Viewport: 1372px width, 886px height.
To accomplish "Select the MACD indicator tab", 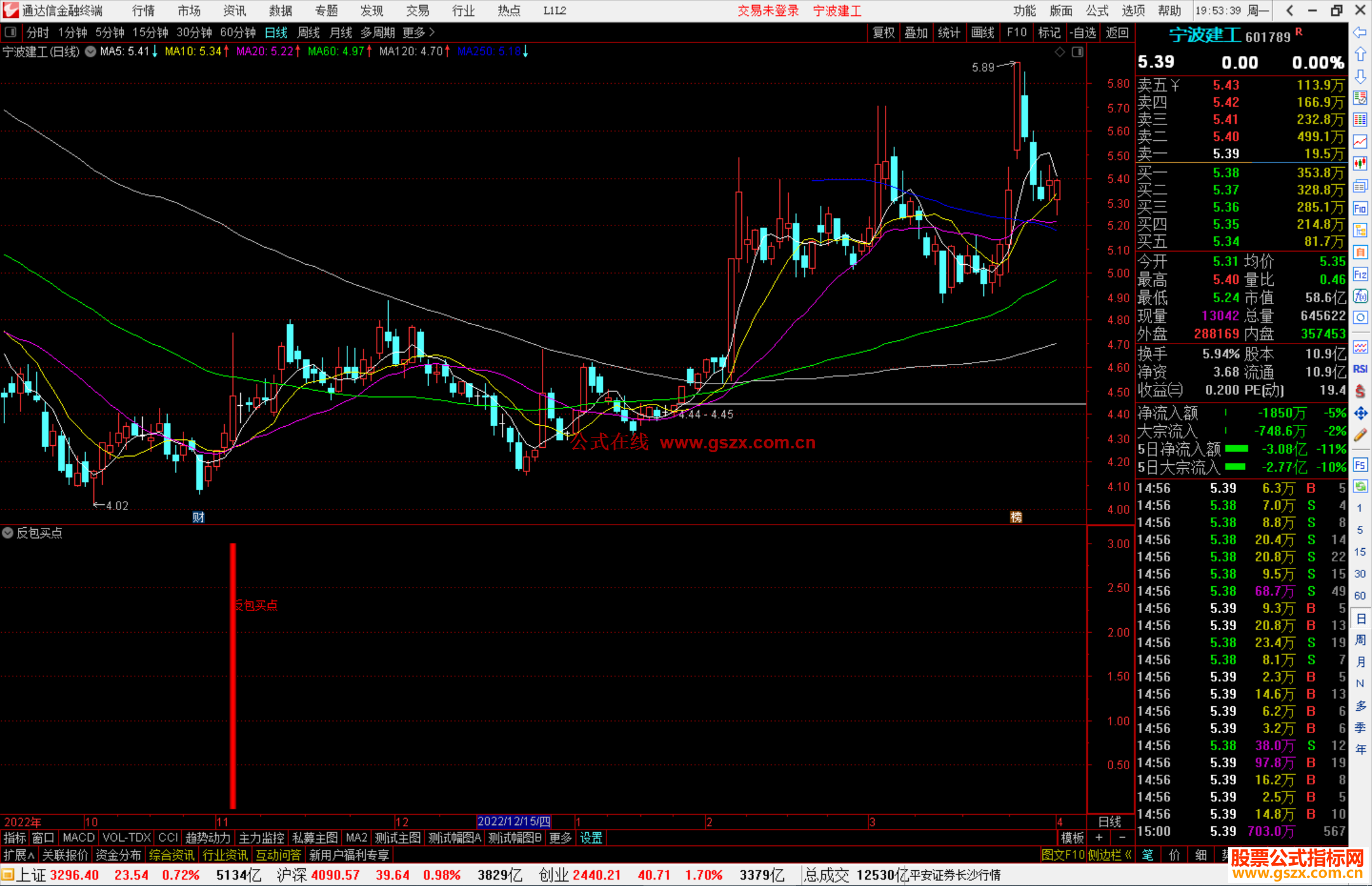I will 78,838.
